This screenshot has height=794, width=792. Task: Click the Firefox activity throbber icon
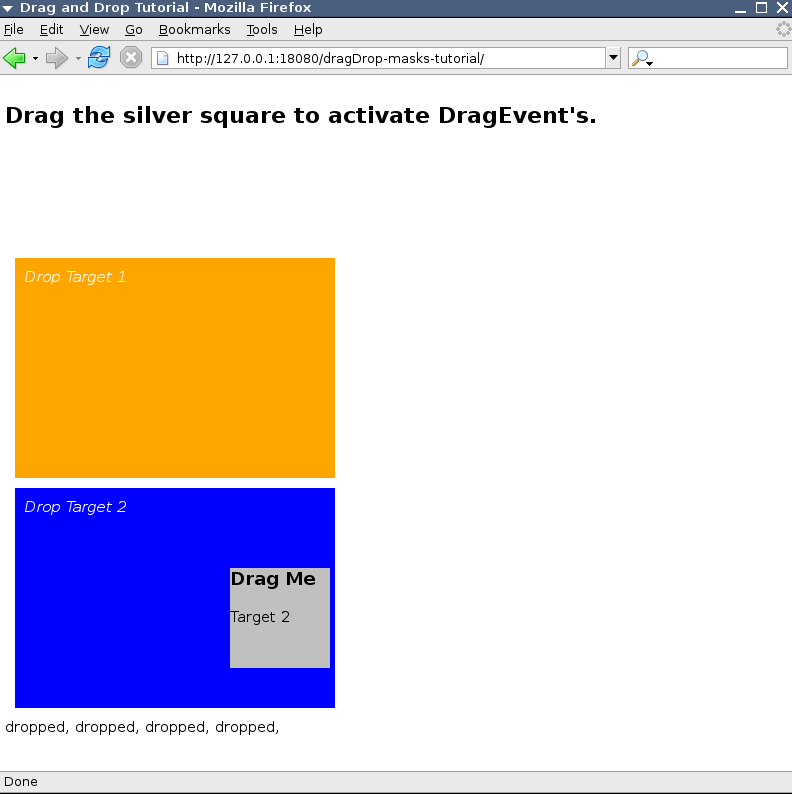[x=783, y=30]
